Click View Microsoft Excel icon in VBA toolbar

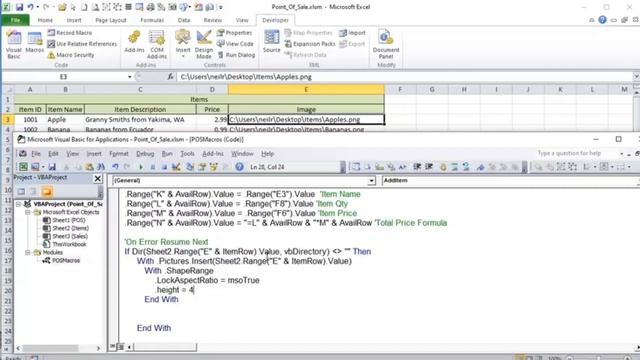point(23,167)
